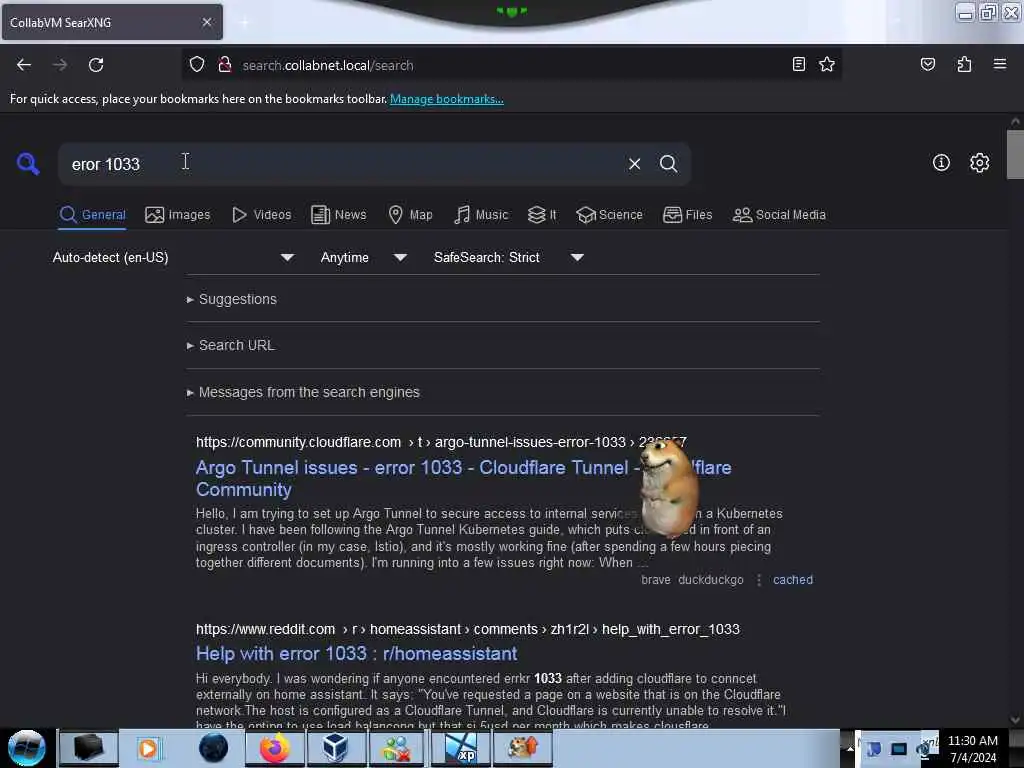Image resolution: width=1024 pixels, height=768 pixels.
Task: Select the General search tab
Action: tap(92, 215)
